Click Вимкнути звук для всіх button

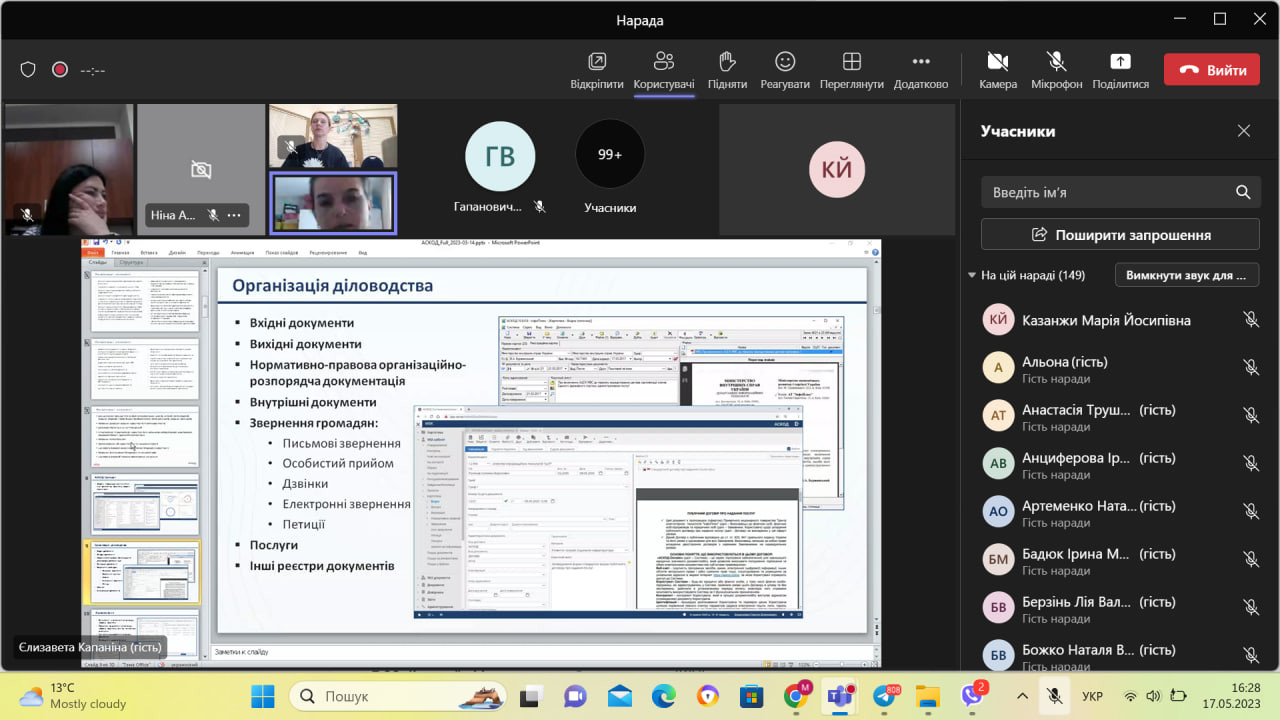(1185, 275)
